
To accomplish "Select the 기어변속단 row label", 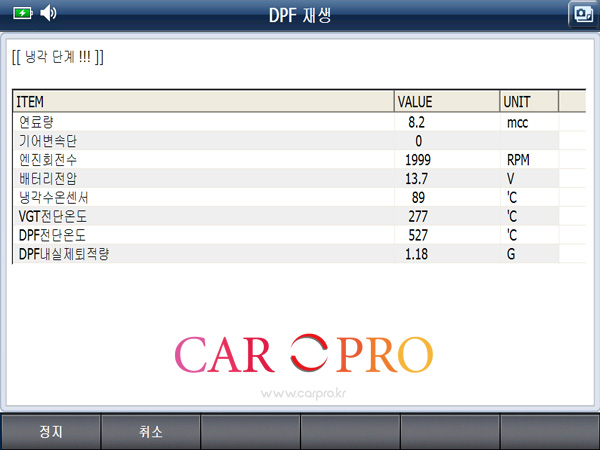I will pyautogui.click(x=48, y=141).
